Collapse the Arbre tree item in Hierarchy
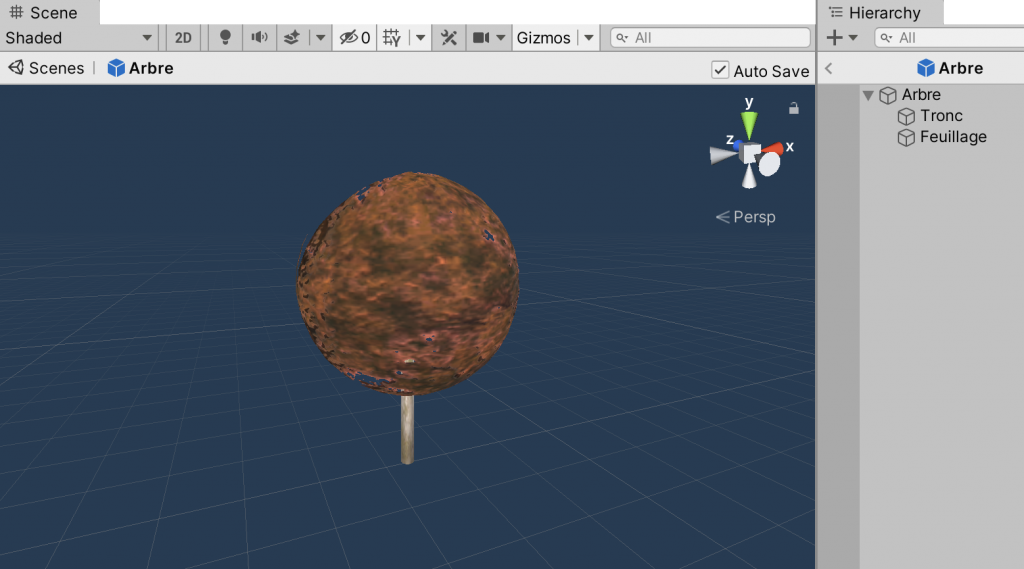 868,95
